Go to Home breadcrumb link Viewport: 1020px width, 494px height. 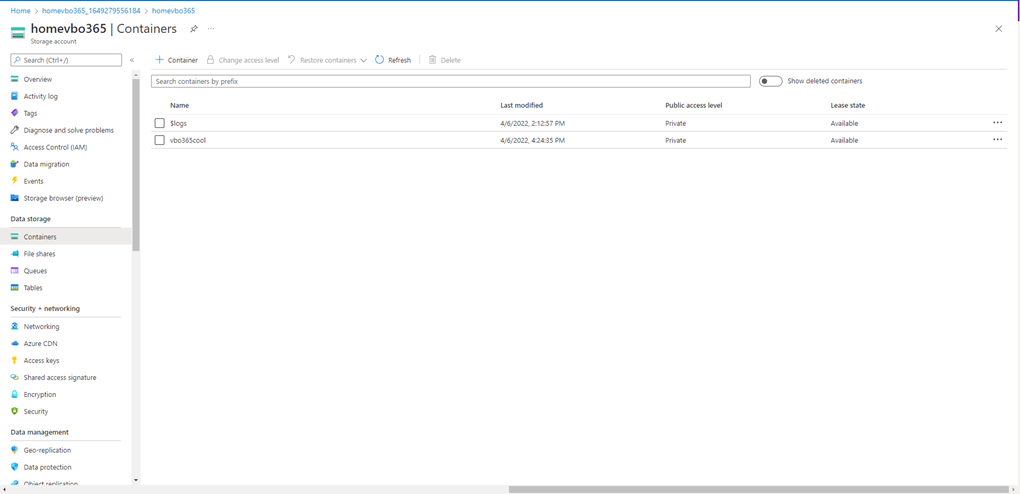tap(20, 11)
